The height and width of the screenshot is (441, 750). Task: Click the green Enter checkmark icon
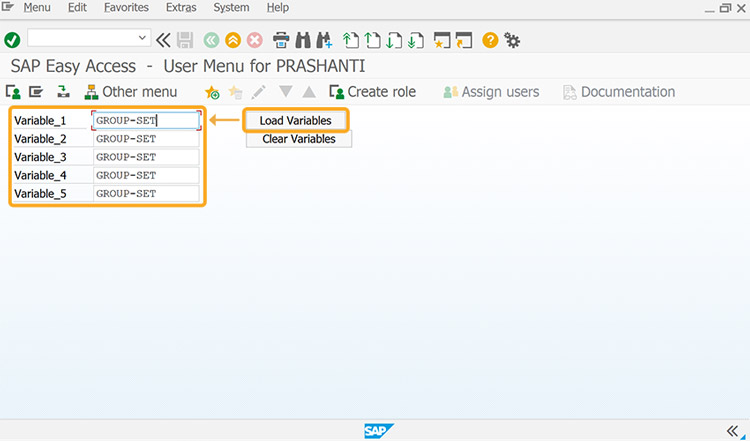(12, 40)
